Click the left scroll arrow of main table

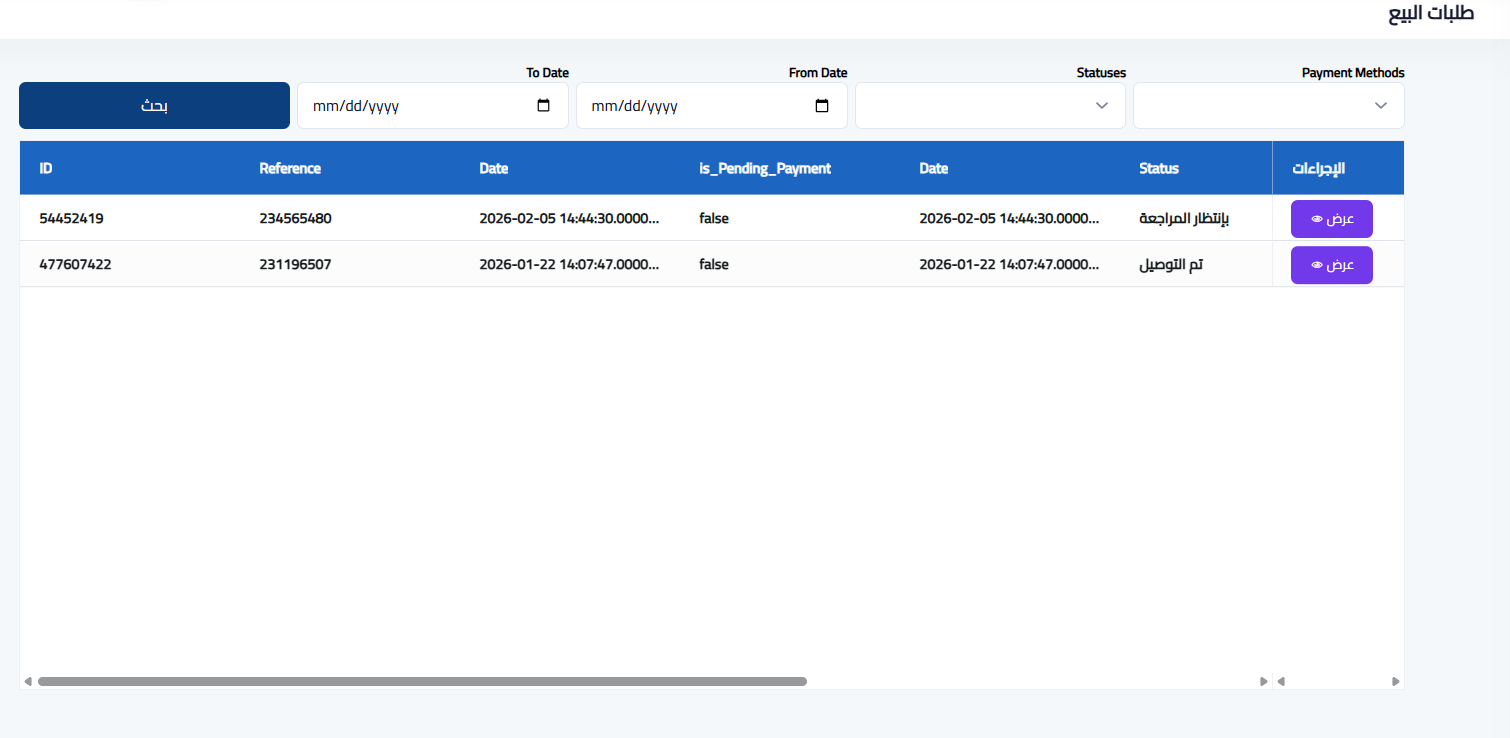click(28, 681)
